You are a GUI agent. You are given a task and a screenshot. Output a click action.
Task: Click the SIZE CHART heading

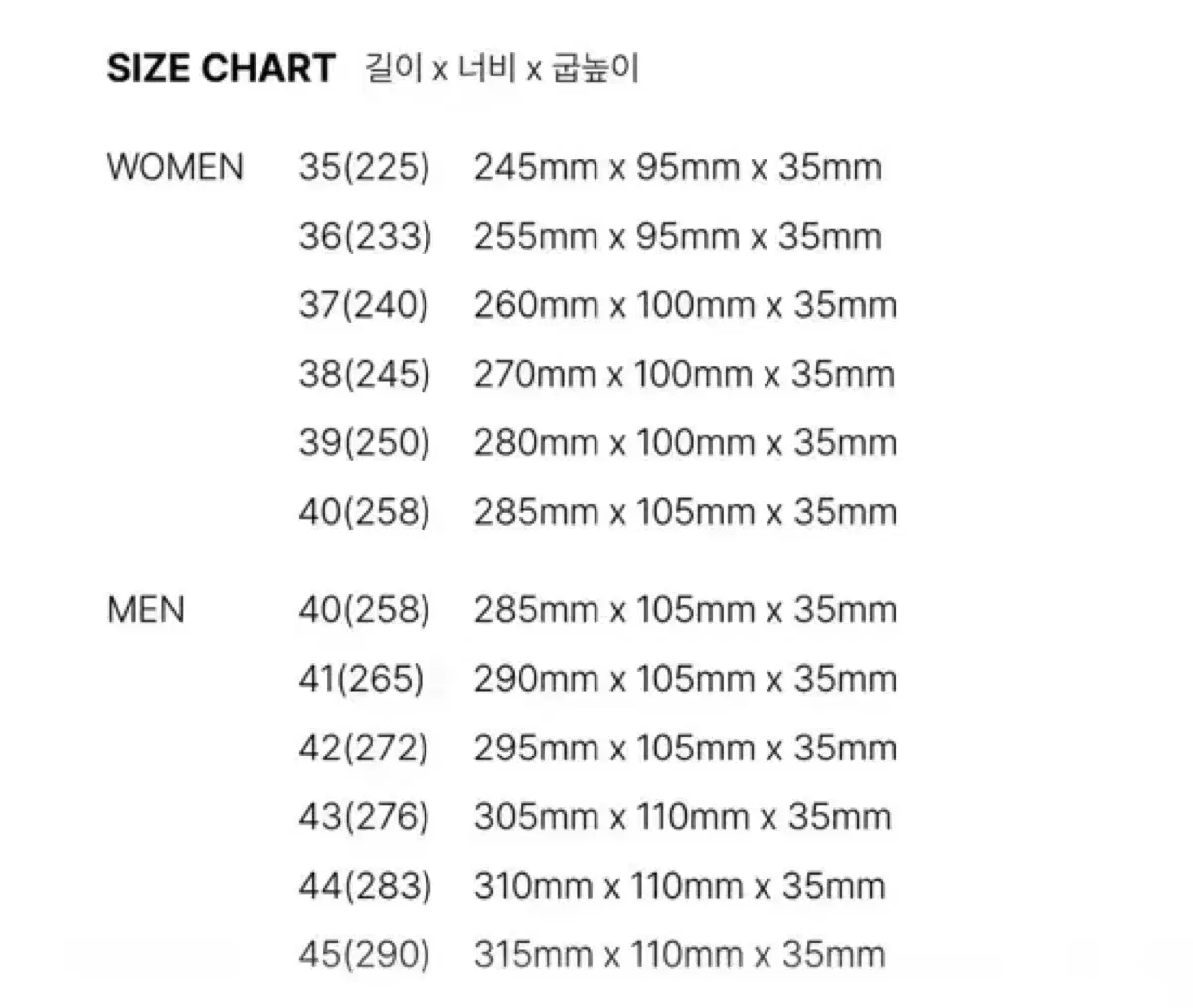click(x=221, y=68)
